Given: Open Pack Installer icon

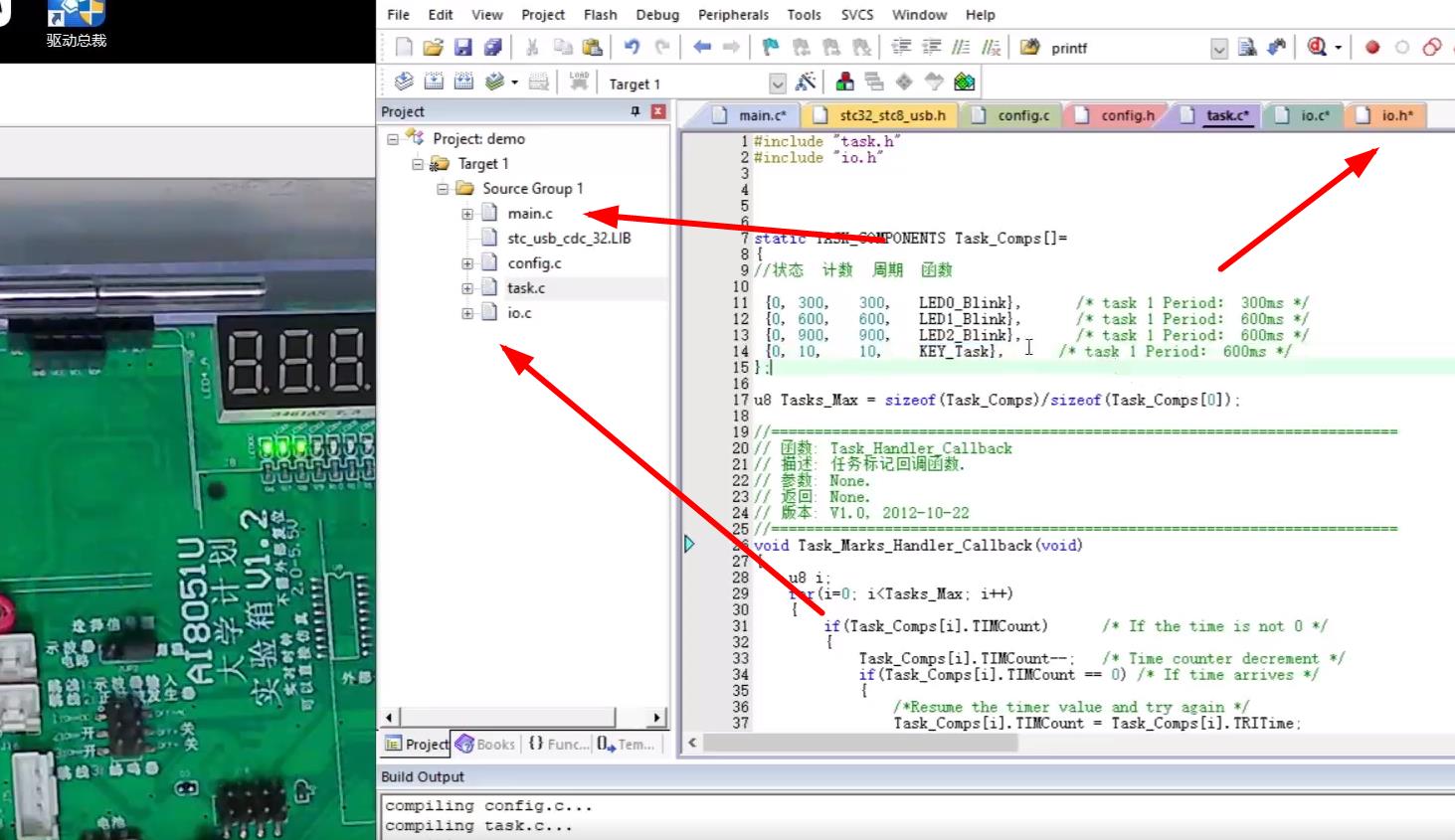Looking at the screenshot, I should 964,83.
